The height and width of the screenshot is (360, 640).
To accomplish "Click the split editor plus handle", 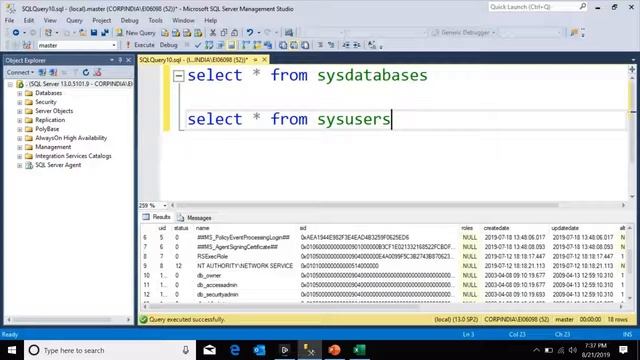I will coord(632,70).
